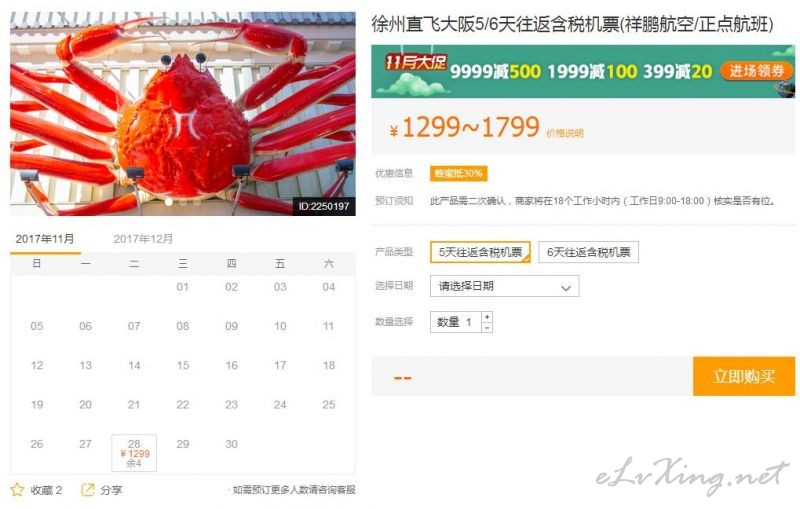
Task: Click the crab product photo
Action: coord(183,114)
